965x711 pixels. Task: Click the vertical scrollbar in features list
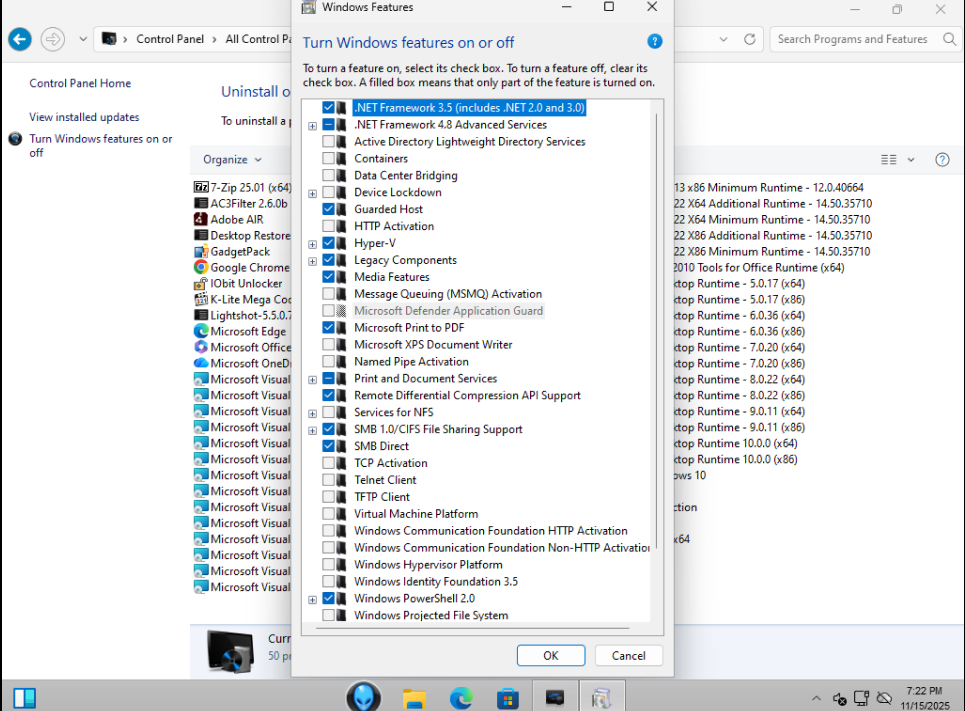pyautogui.click(x=657, y=331)
